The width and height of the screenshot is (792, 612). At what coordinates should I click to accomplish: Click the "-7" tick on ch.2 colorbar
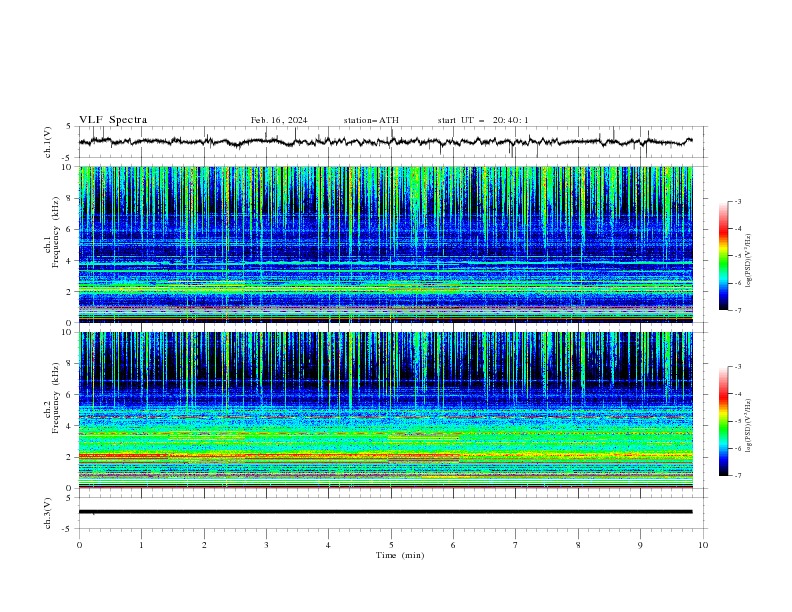tap(737, 476)
